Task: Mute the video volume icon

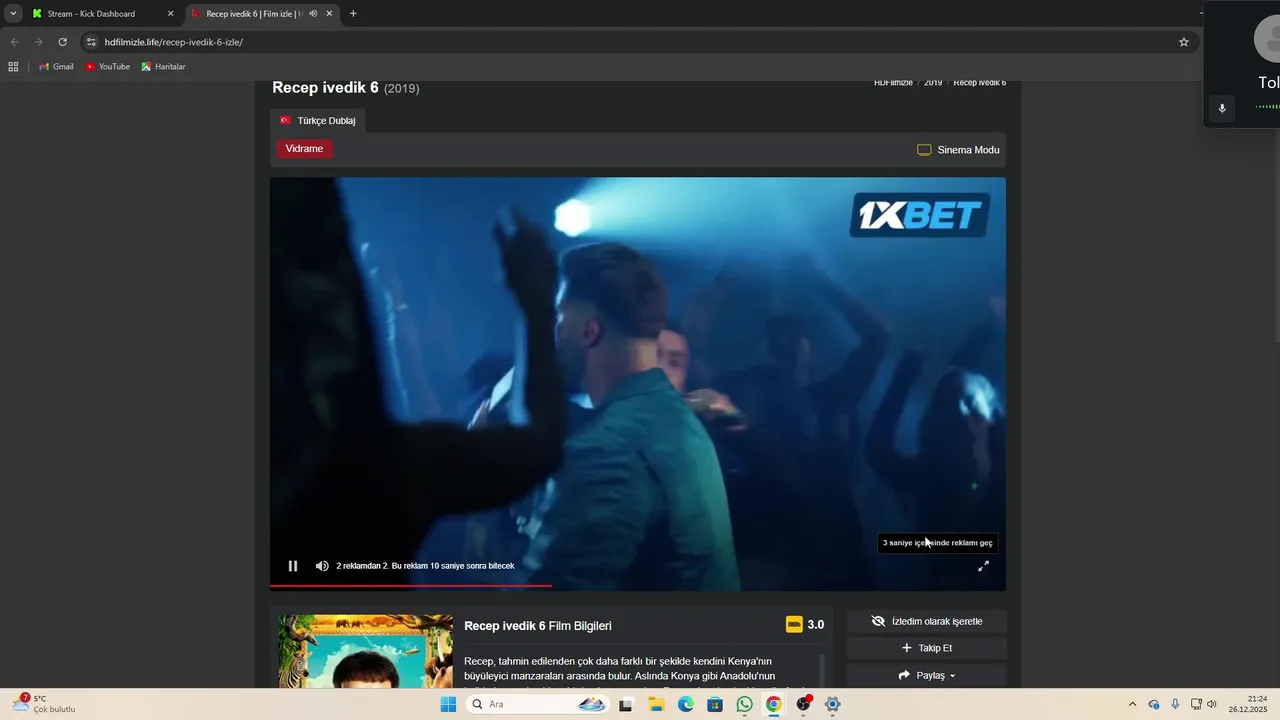Action: click(x=322, y=566)
